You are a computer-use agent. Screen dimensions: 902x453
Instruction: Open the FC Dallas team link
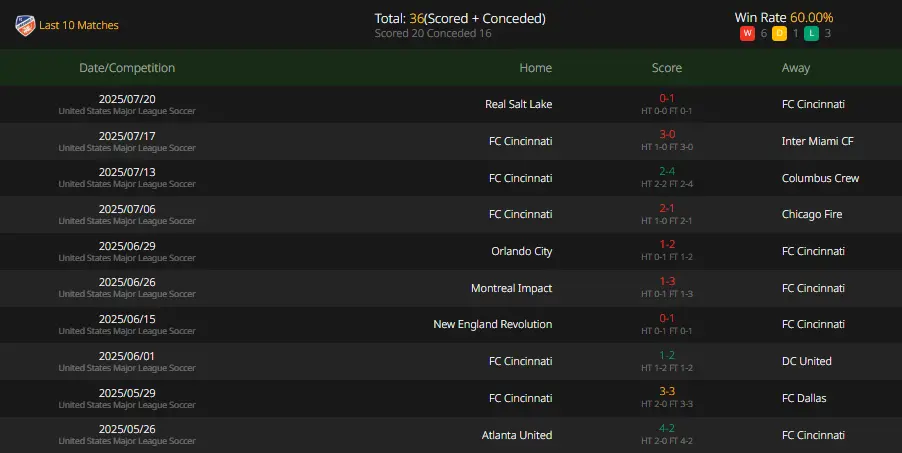tap(804, 398)
